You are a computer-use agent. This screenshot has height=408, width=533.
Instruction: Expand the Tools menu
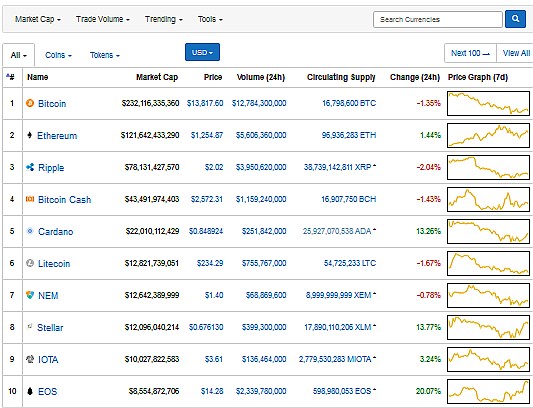(210, 19)
